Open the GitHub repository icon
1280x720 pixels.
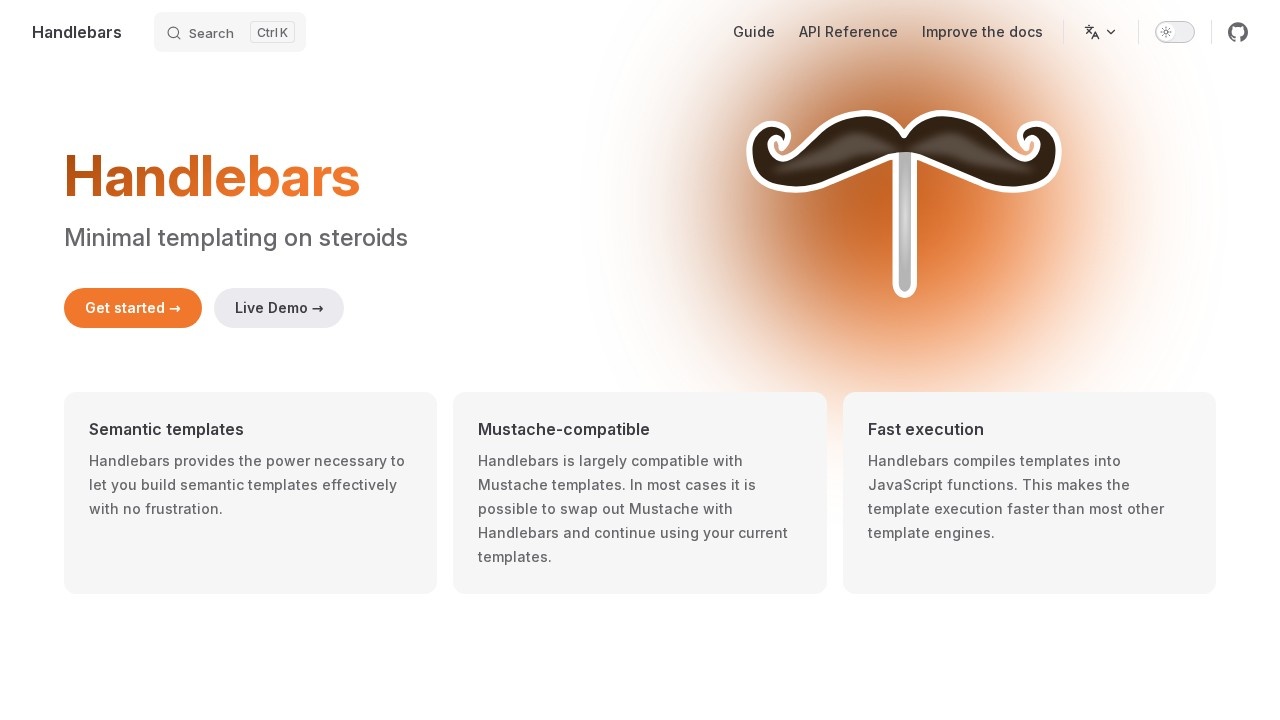click(1238, 32)
